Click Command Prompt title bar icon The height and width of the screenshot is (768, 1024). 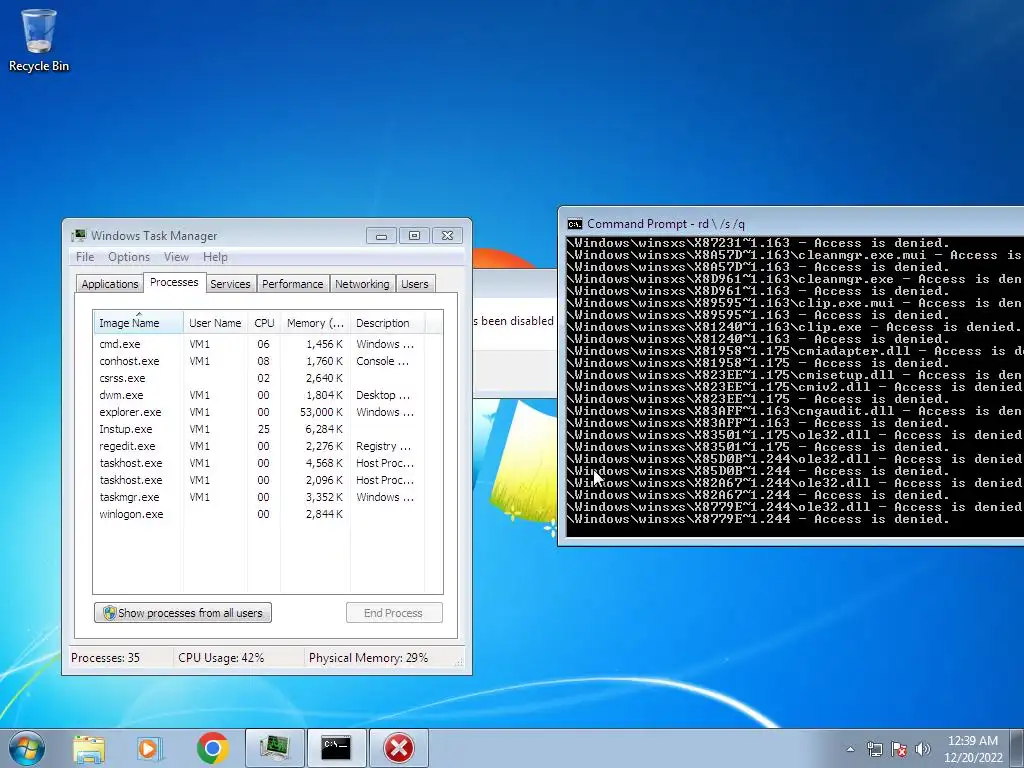(575, 224)
